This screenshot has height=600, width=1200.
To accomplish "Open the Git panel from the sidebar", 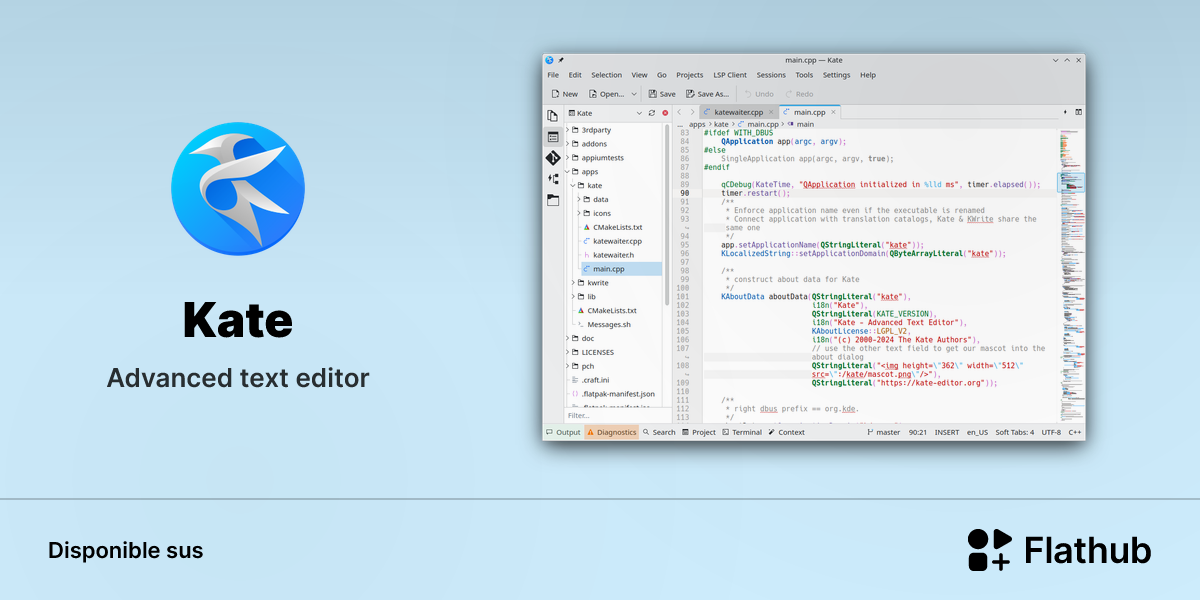I will [x=553, y=157].
